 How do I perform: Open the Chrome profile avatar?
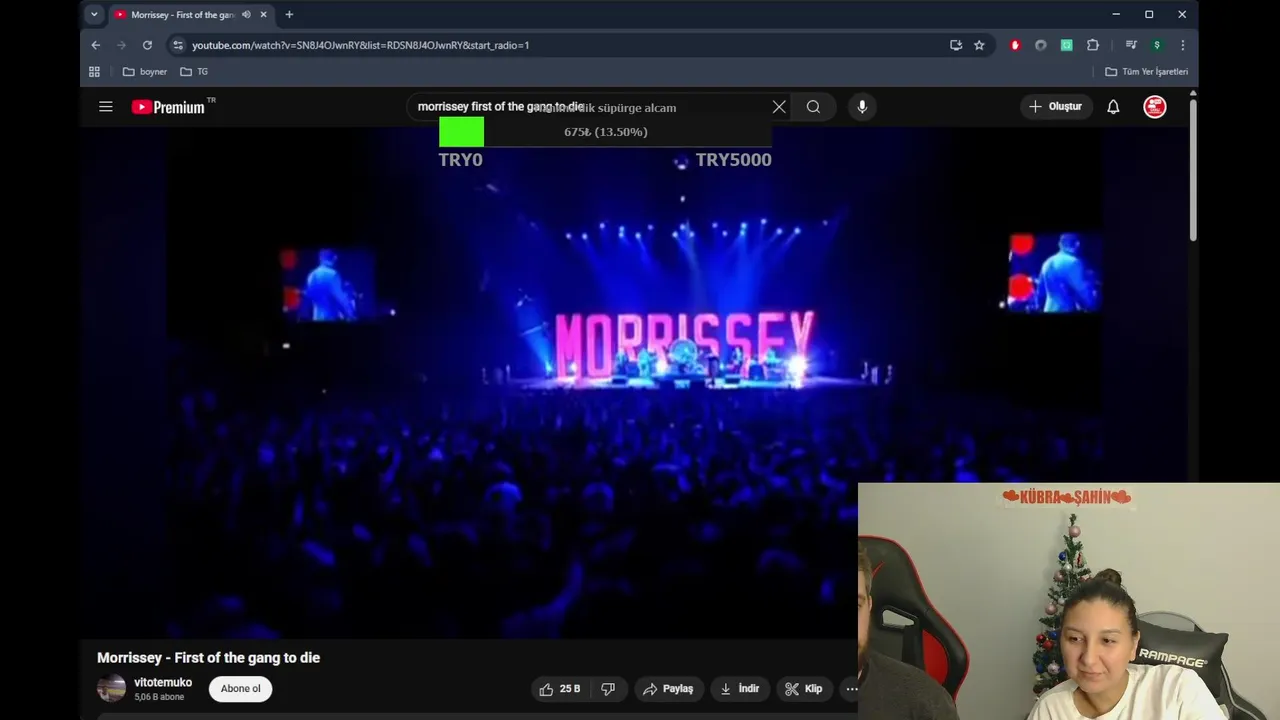(1157, 45)
